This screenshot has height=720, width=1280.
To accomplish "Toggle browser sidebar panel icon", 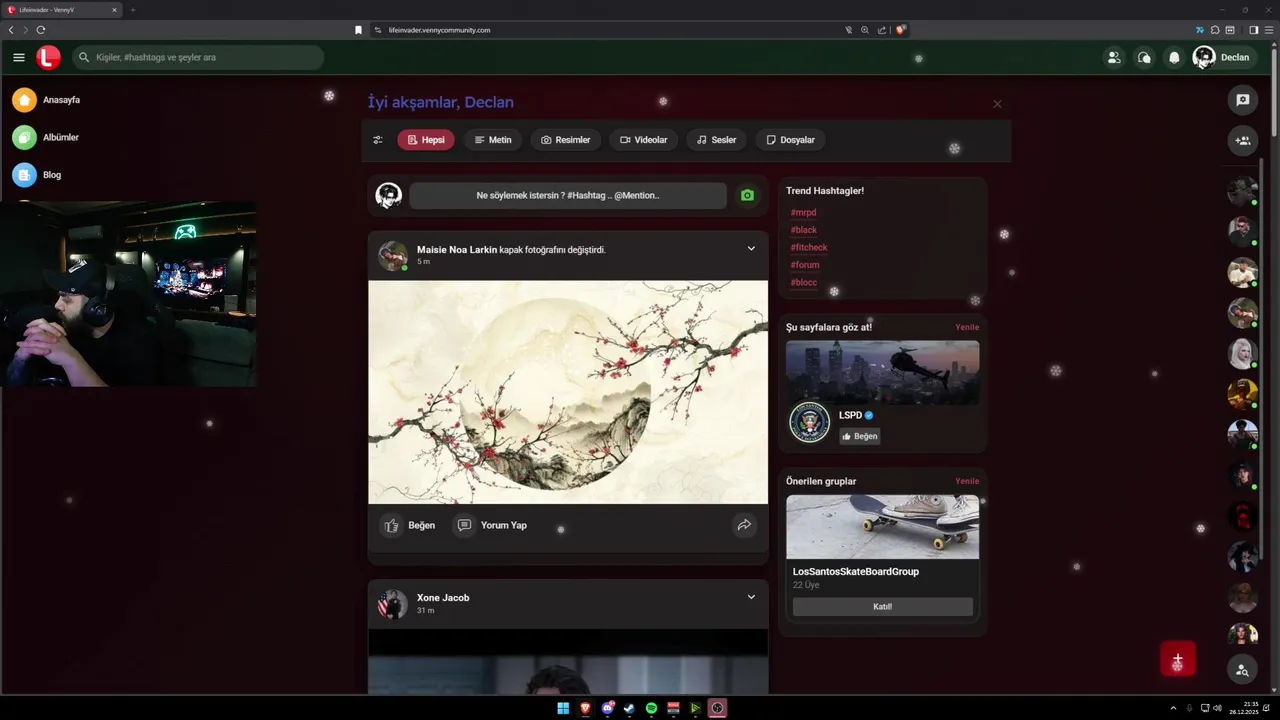I will click(1253, 30).
